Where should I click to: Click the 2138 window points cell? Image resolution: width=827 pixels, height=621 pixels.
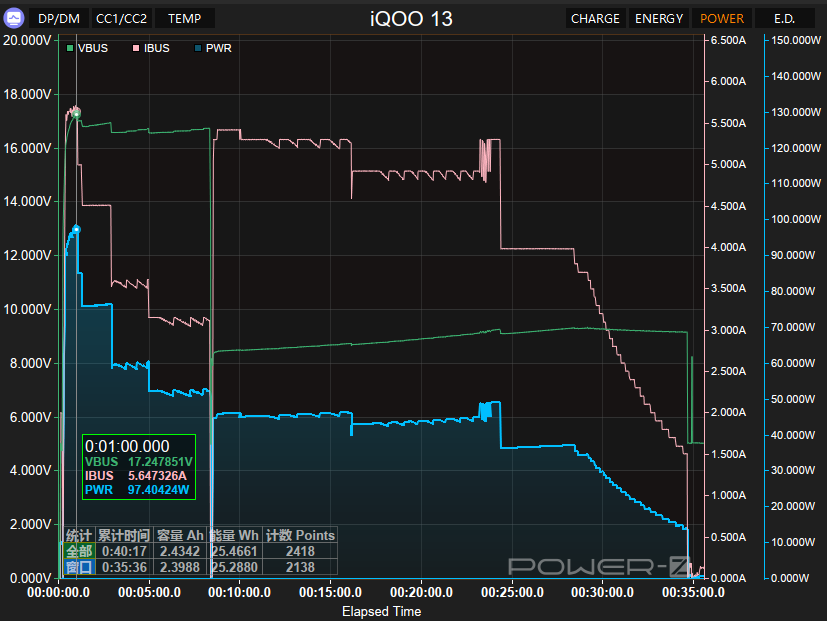point(300,567)
